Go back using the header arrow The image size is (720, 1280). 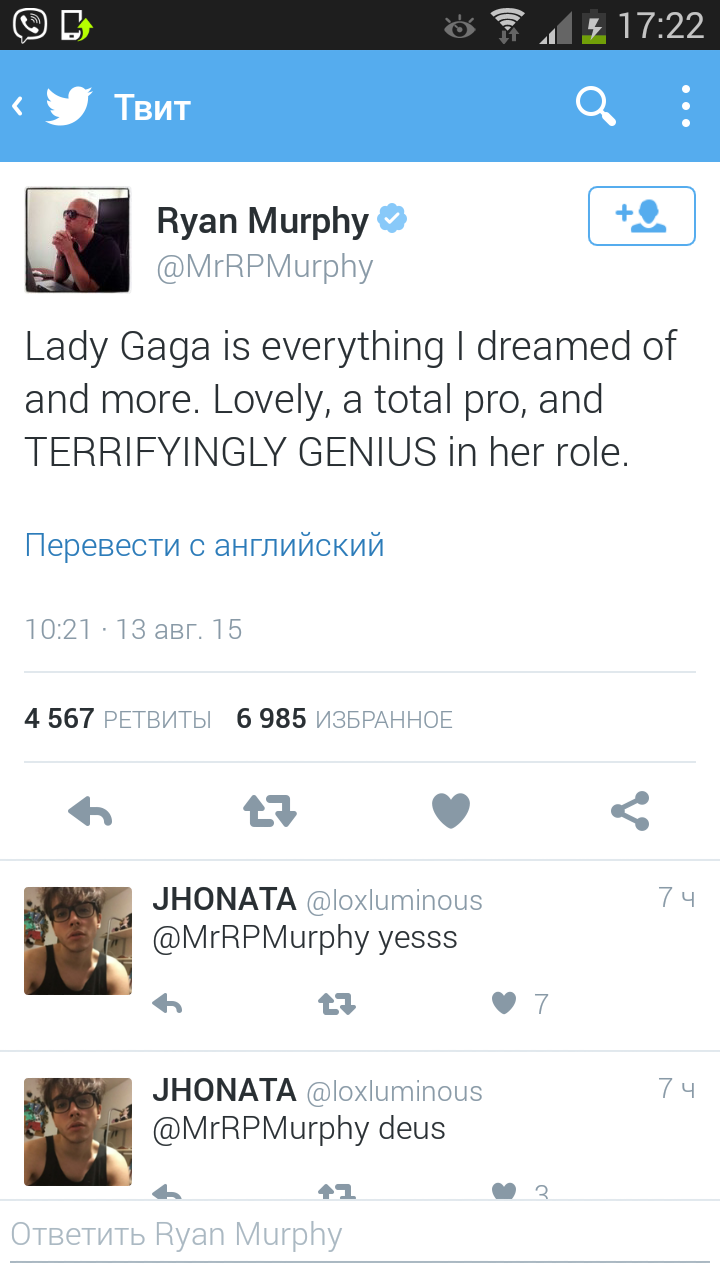tap(17, 106)
